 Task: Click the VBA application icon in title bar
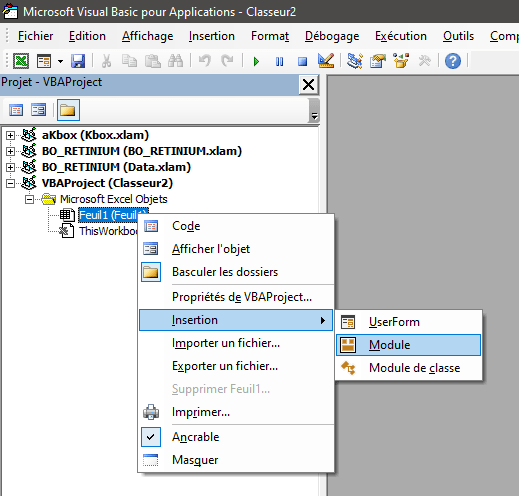click(x=10, y=11)
